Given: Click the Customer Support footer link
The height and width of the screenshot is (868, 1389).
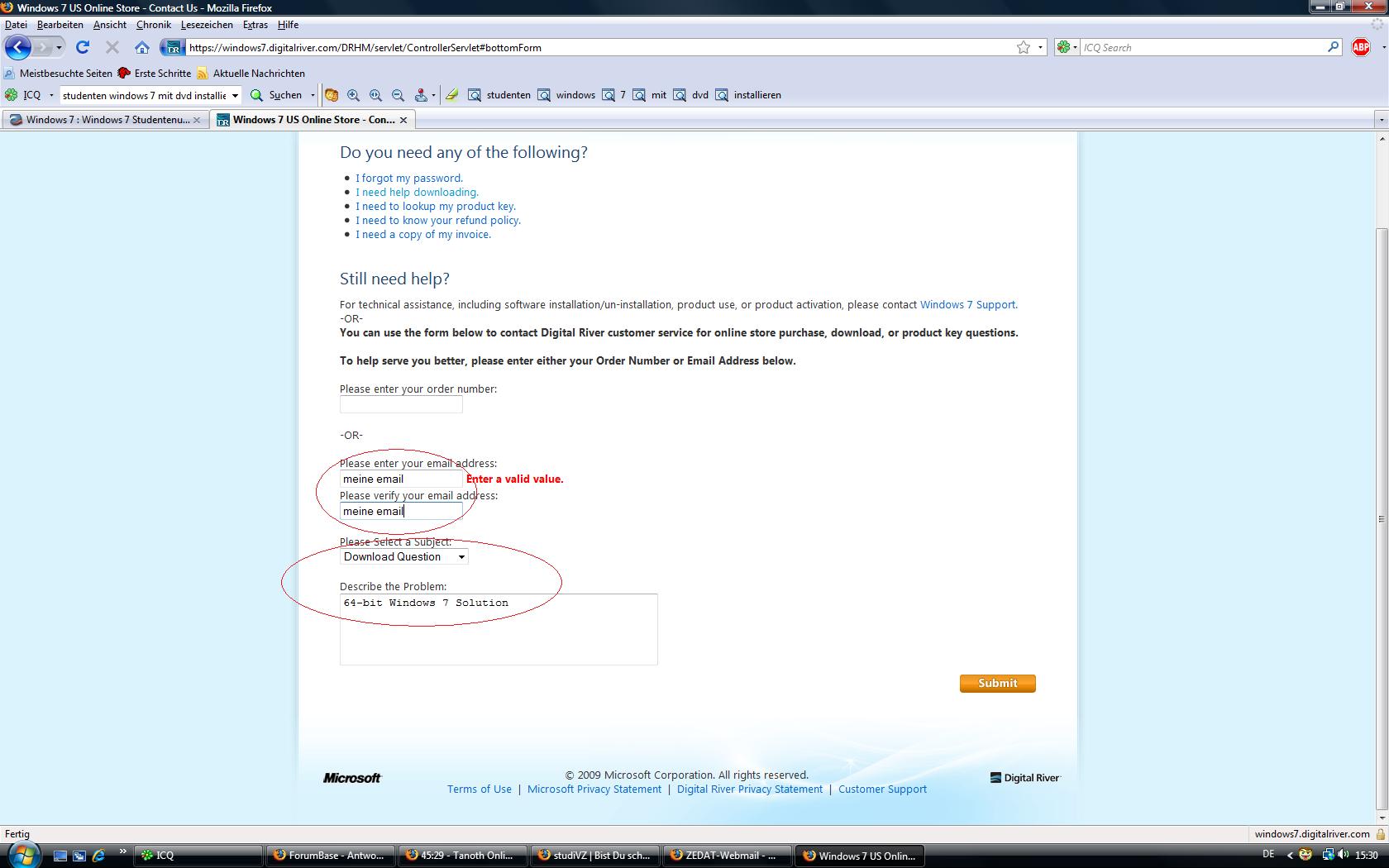Looking at the screenshot, I should tap(882, 789).
